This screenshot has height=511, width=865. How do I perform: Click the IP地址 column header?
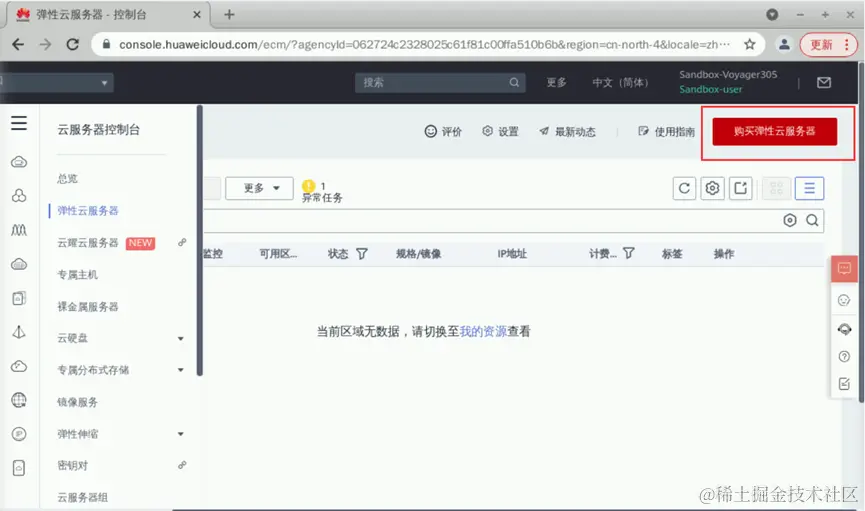[512, 254]
